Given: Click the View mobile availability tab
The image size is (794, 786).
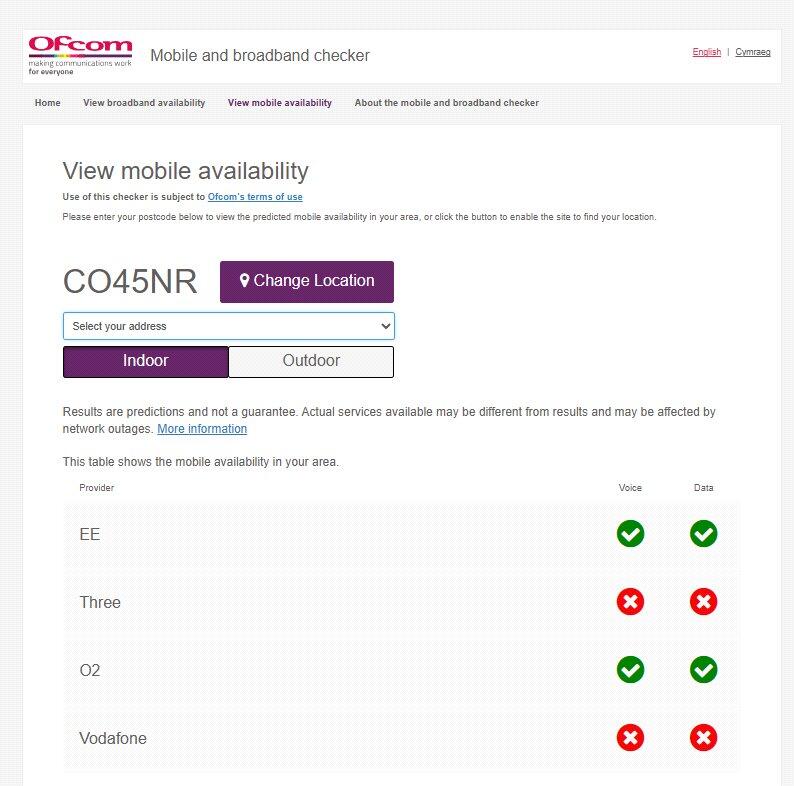Looking at the screenshot, I should point(280,103).
